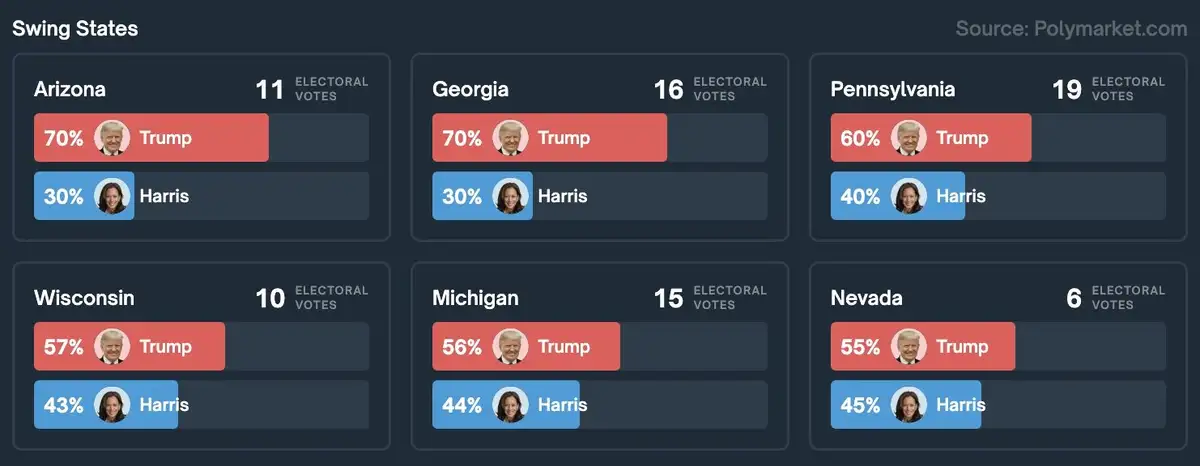Click the Harris avatar in the Arizona card
This screenshot has height=466, width=1200.
[112, 196]
